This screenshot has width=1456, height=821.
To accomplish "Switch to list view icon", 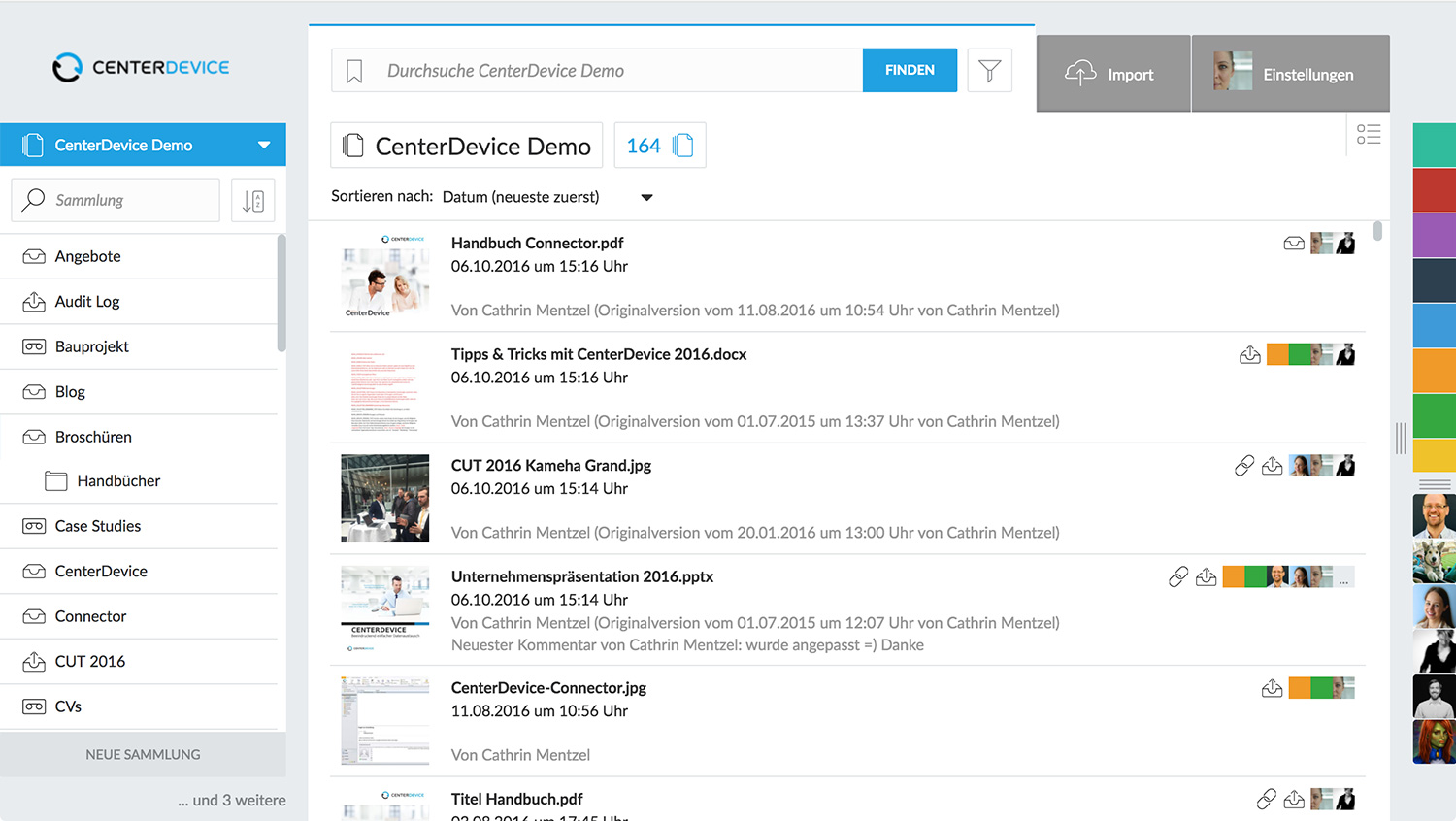I will [1369, 134].
